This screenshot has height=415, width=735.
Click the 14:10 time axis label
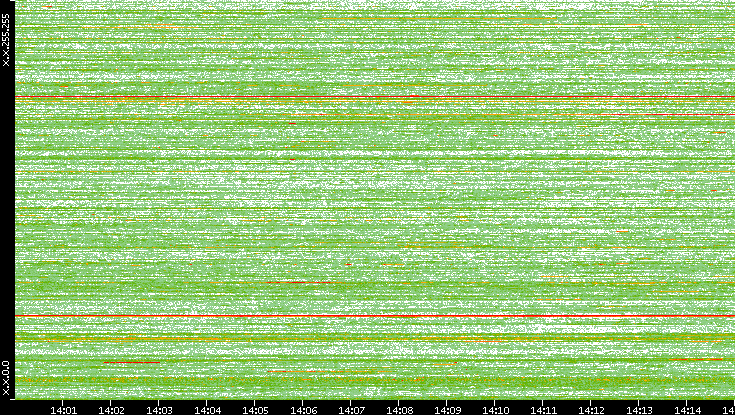point(495,410)
